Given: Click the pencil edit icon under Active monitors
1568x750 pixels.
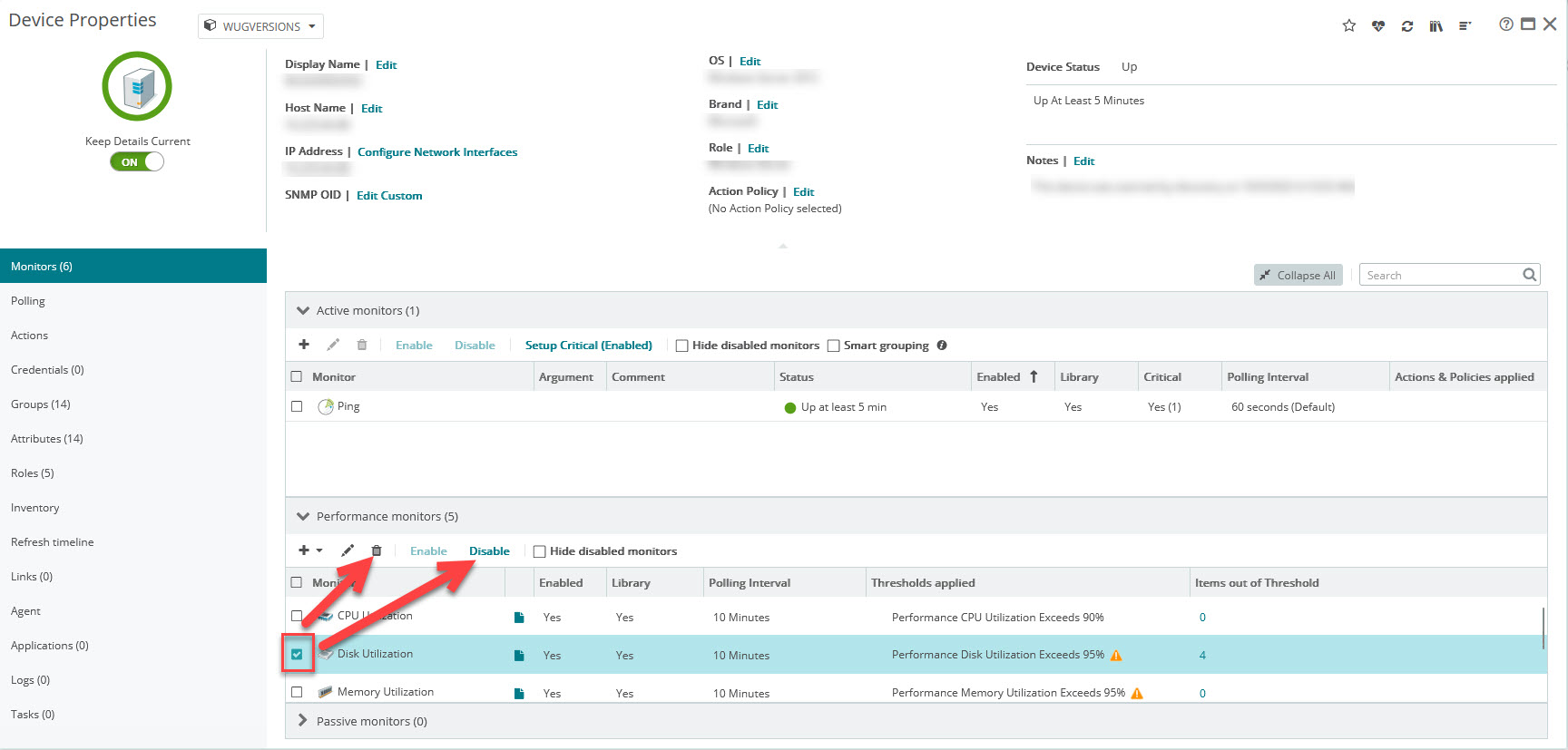Looking at the screenshot, I should point(333,345).
